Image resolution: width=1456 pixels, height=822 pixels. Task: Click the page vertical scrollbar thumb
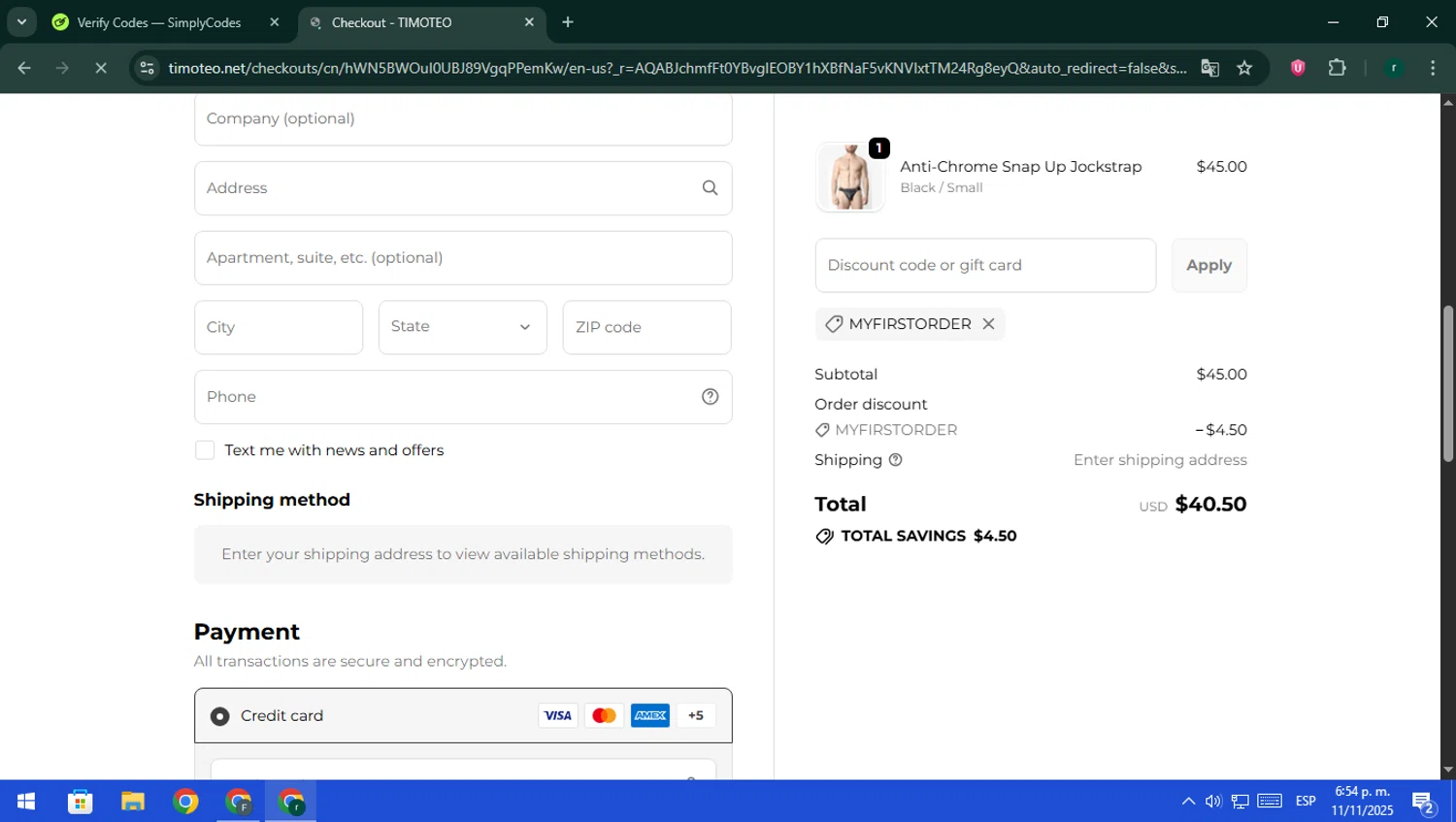1448,383
